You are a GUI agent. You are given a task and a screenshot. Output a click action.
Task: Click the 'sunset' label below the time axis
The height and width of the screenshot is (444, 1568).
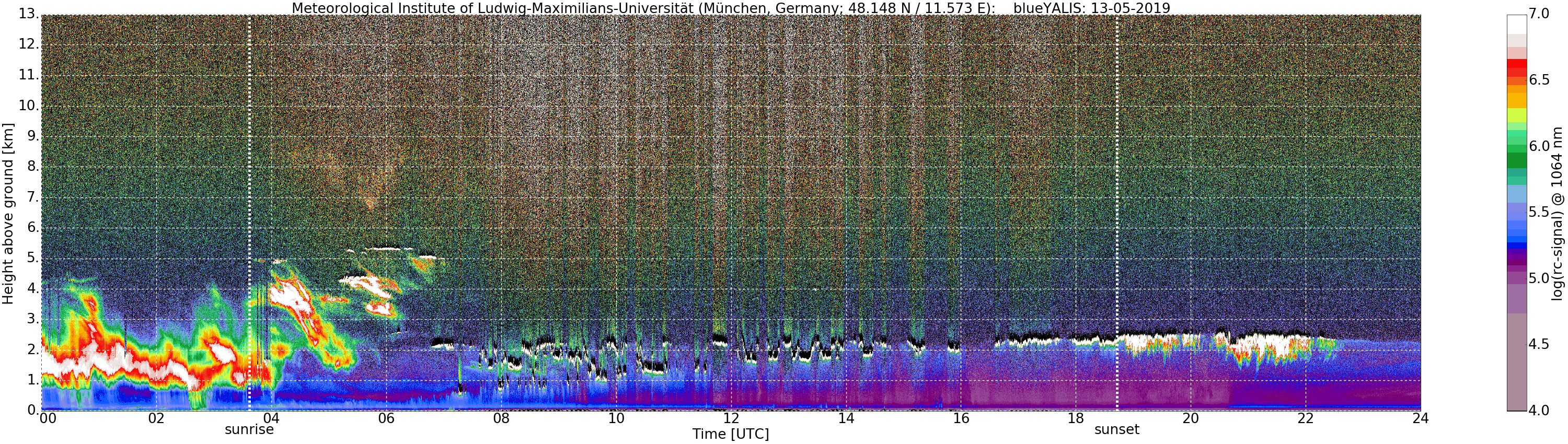pyautogui.click(x=1117, y=429)
